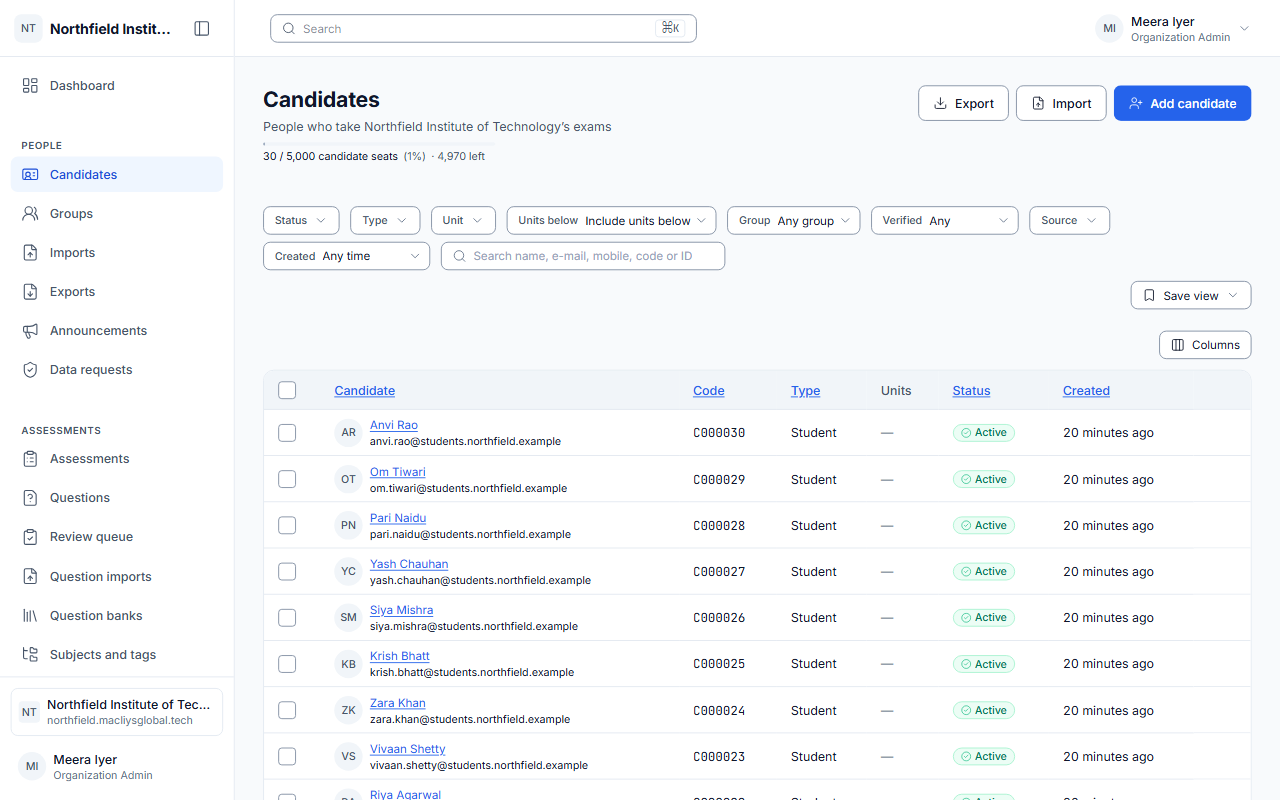The width and height of the screenshot is (1280, 800).
Task: Open the Type filter dropdown
Action: pyautogui.click(x=385, y=220)
